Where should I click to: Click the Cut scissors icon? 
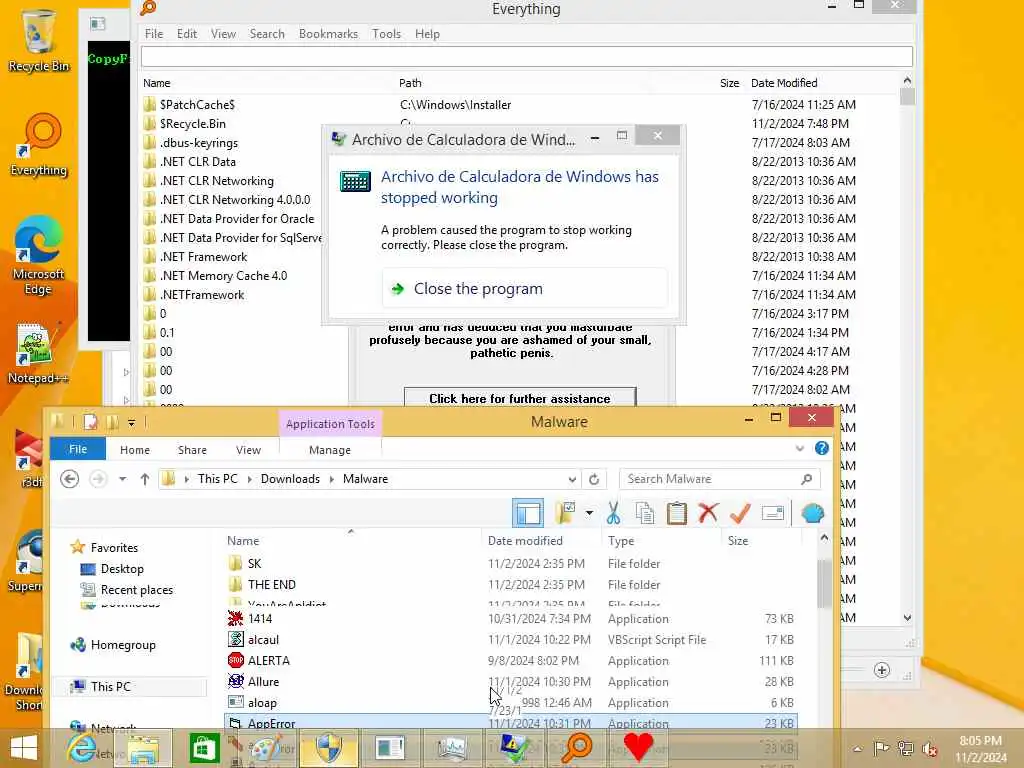613,513
